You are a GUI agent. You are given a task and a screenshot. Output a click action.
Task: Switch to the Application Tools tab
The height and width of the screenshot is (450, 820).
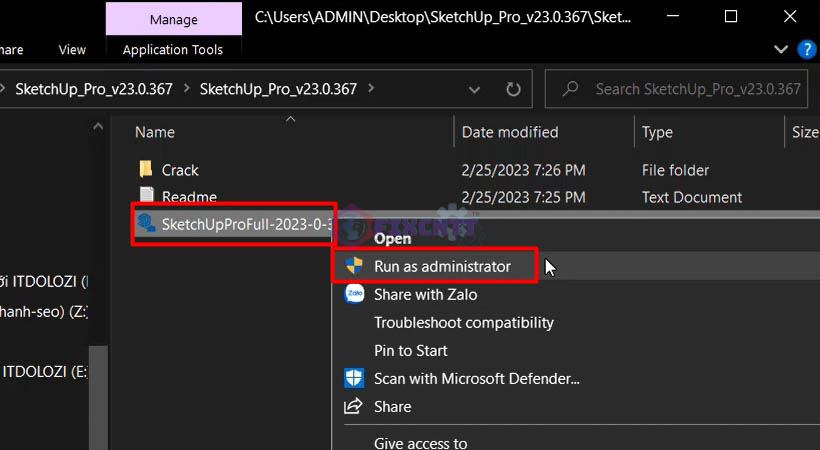click(x=173, y=50)
